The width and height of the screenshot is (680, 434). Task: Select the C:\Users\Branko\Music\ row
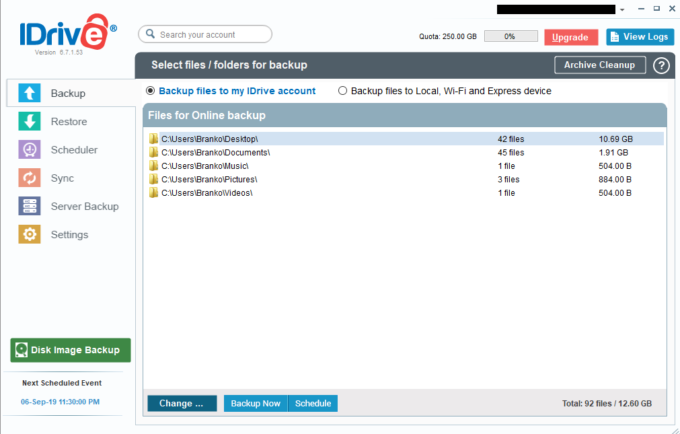[406, 166]
